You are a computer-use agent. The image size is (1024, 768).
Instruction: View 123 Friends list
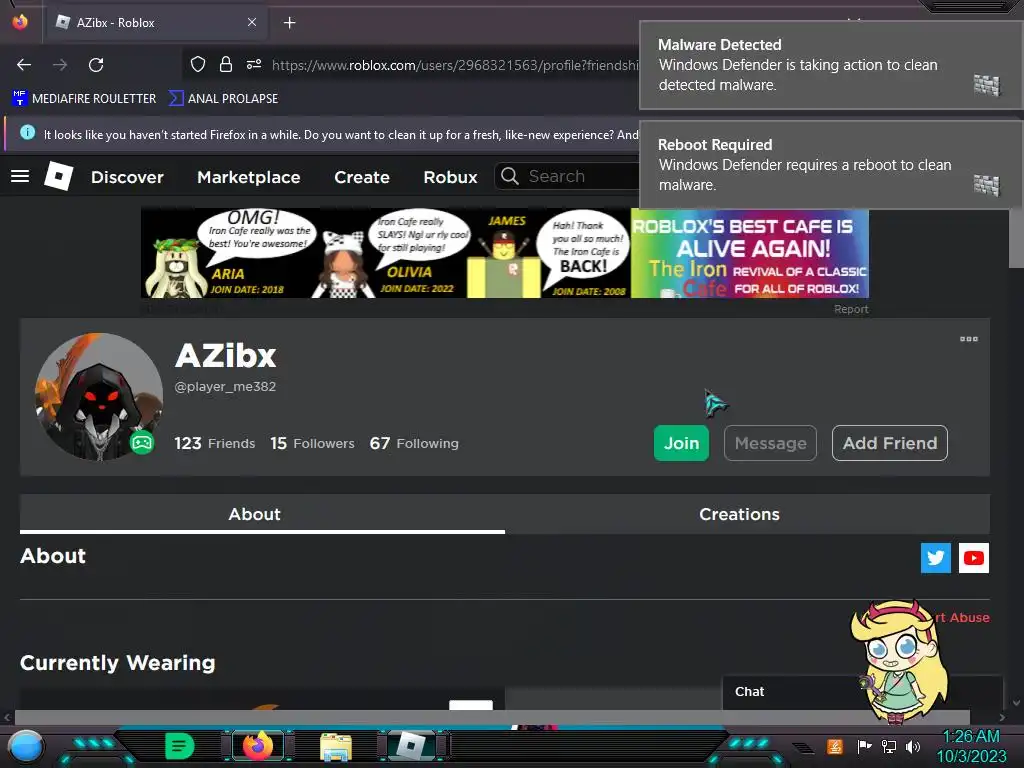point(215,443)
